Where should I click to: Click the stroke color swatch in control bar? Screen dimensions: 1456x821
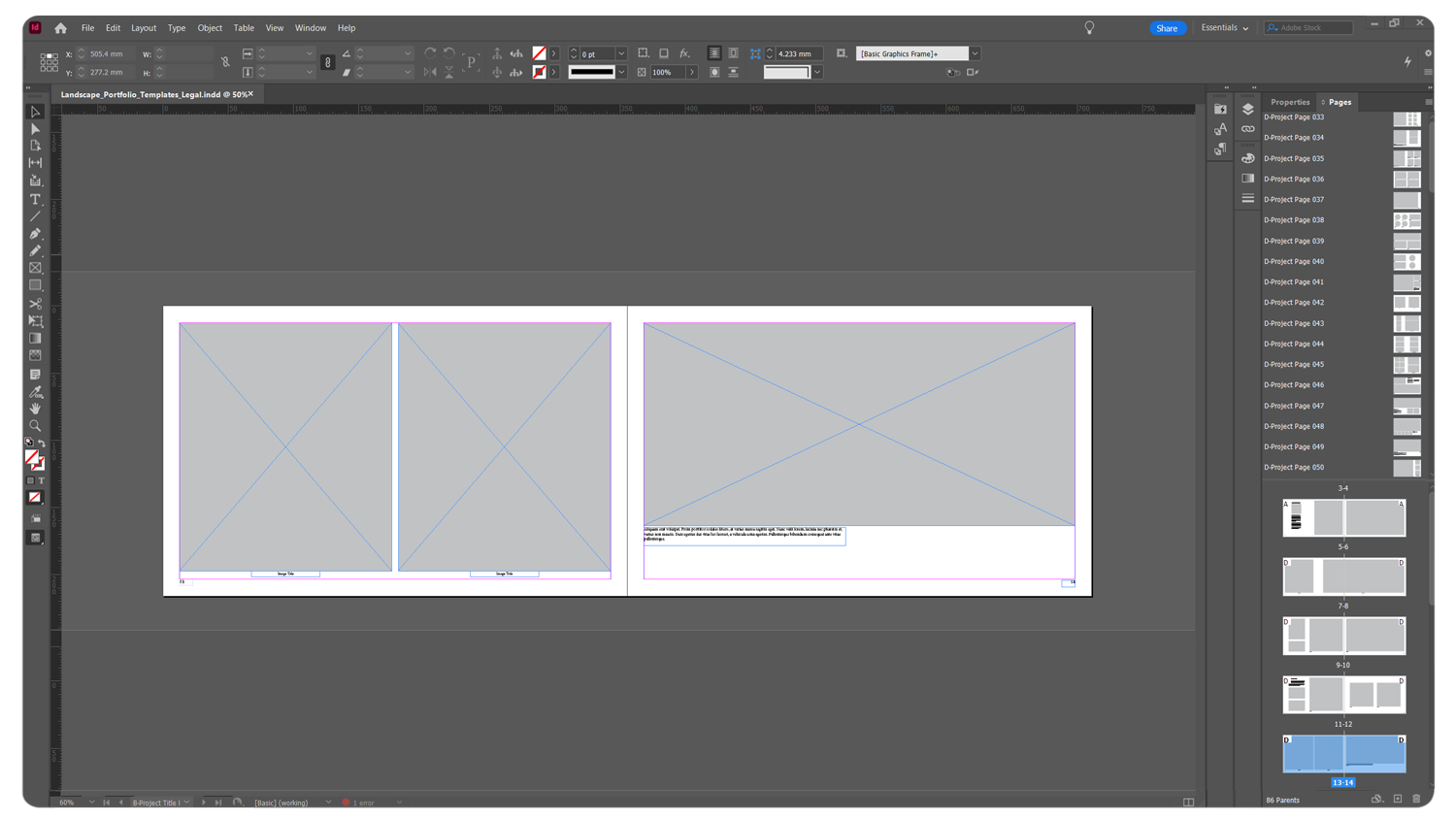point(539,72)
